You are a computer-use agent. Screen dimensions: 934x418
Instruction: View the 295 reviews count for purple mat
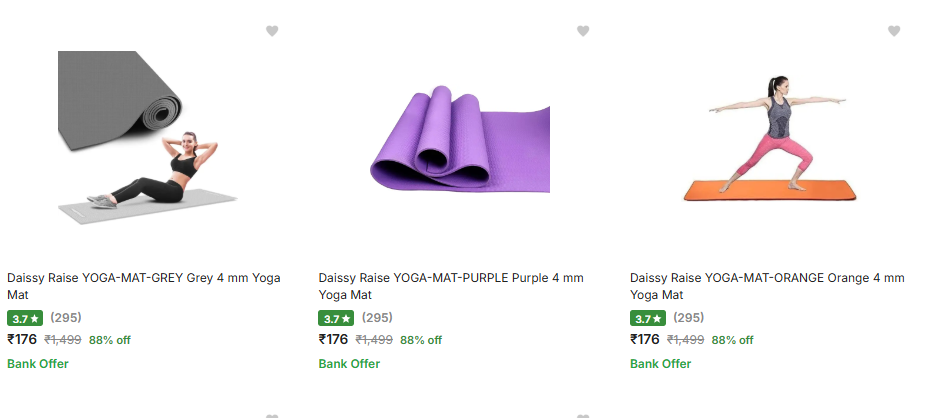(377, 318)
